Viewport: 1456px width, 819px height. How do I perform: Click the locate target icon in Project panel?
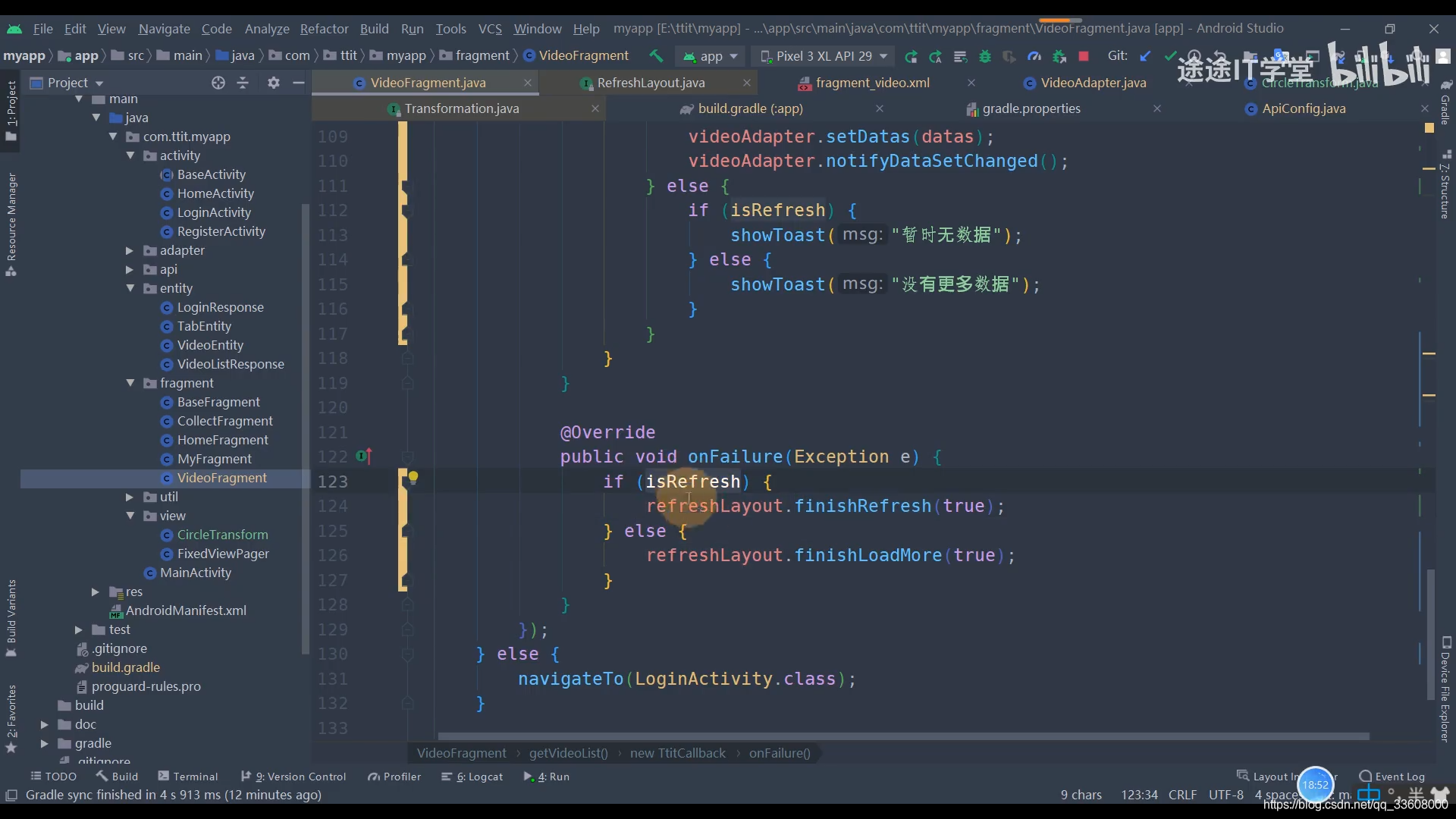218,83
